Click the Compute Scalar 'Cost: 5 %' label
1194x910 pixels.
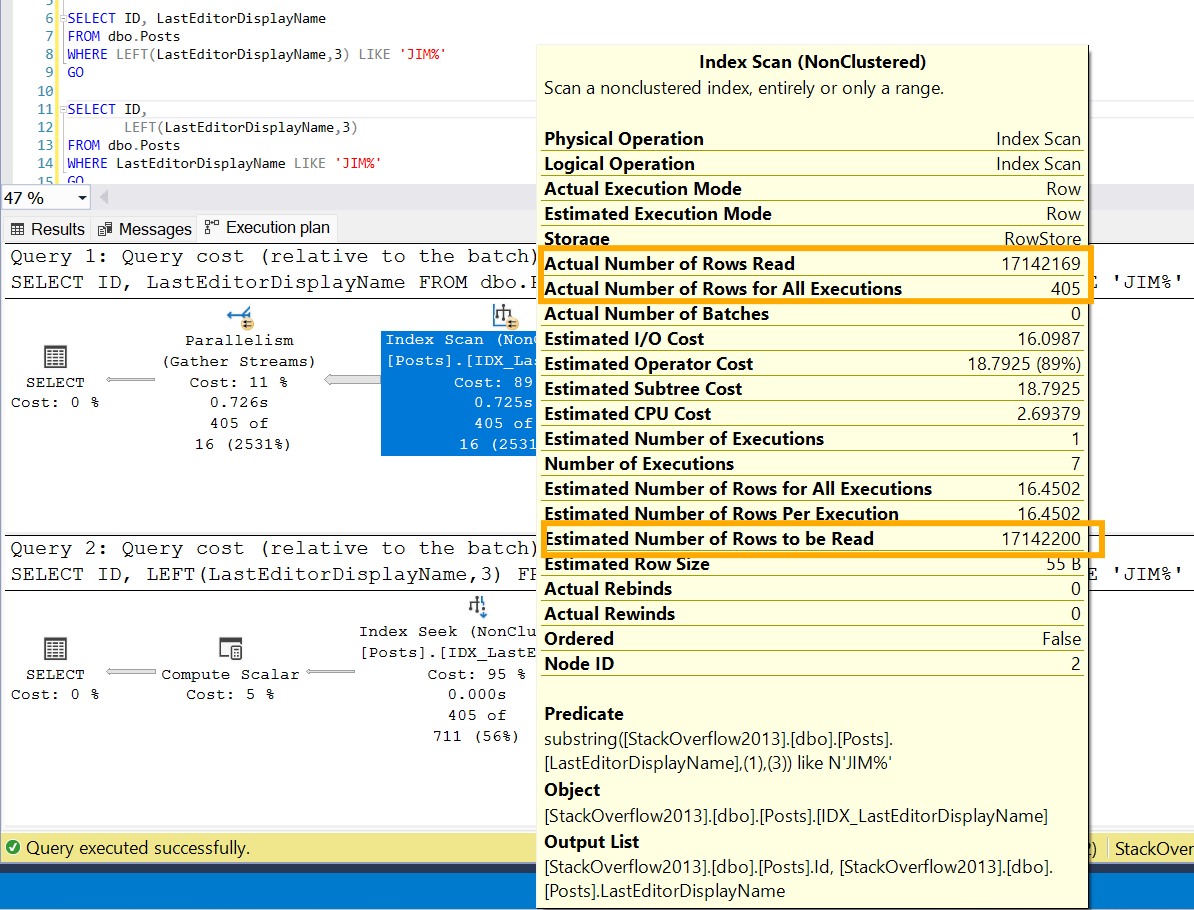230,694
